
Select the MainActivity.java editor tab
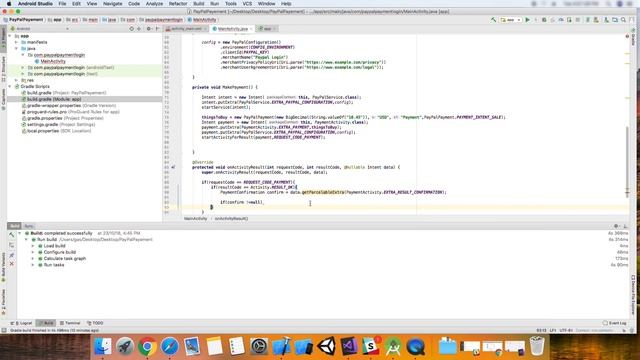(x=232, y=29)
